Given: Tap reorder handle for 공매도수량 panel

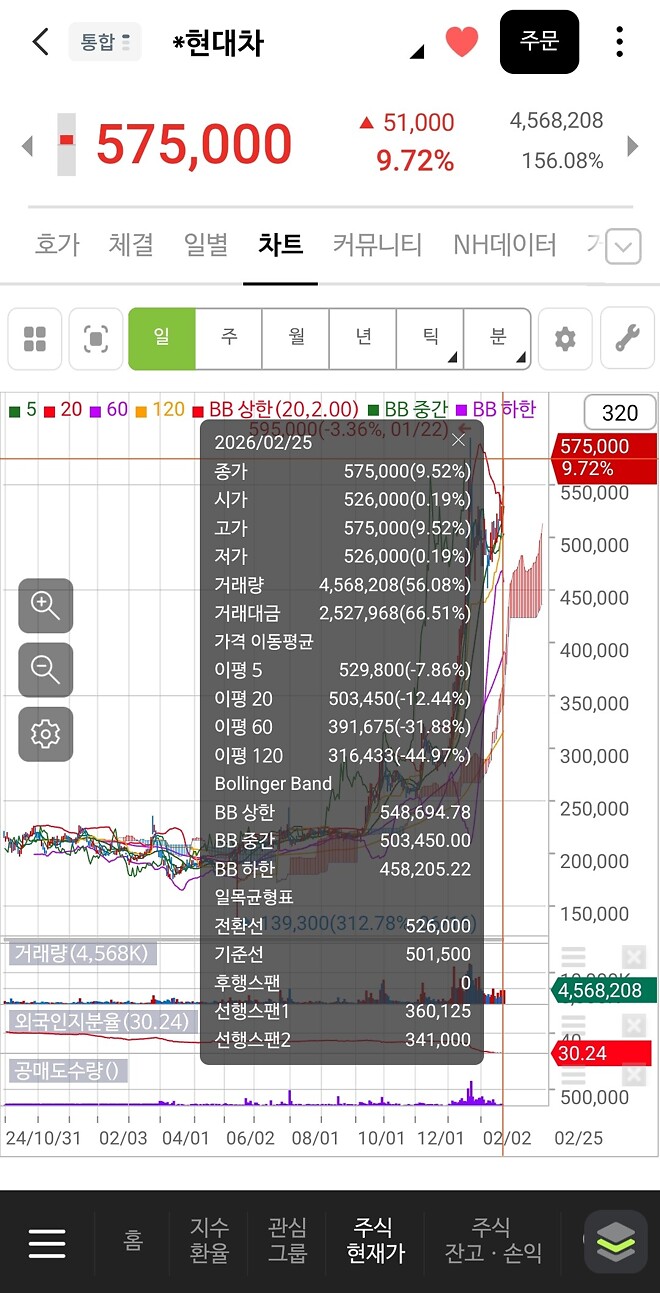Looking at the screenshot, I should [x=573, y=1076].
